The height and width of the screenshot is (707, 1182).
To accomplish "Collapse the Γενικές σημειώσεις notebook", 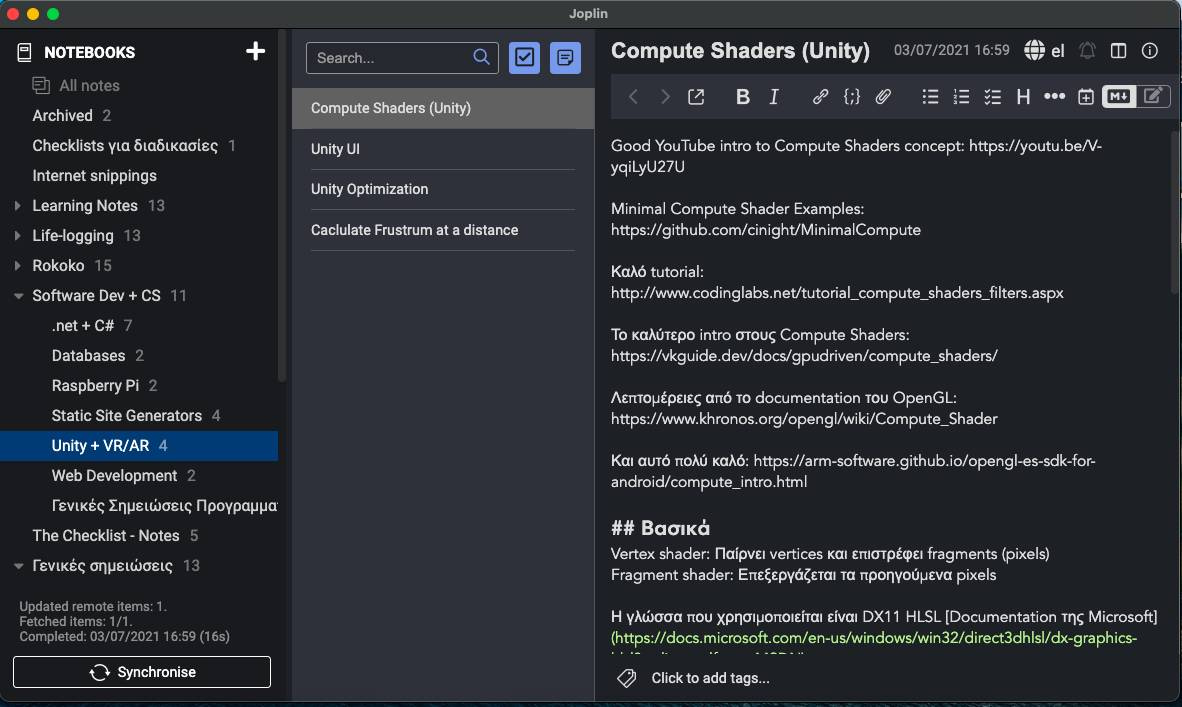I will tap(18, 565).
